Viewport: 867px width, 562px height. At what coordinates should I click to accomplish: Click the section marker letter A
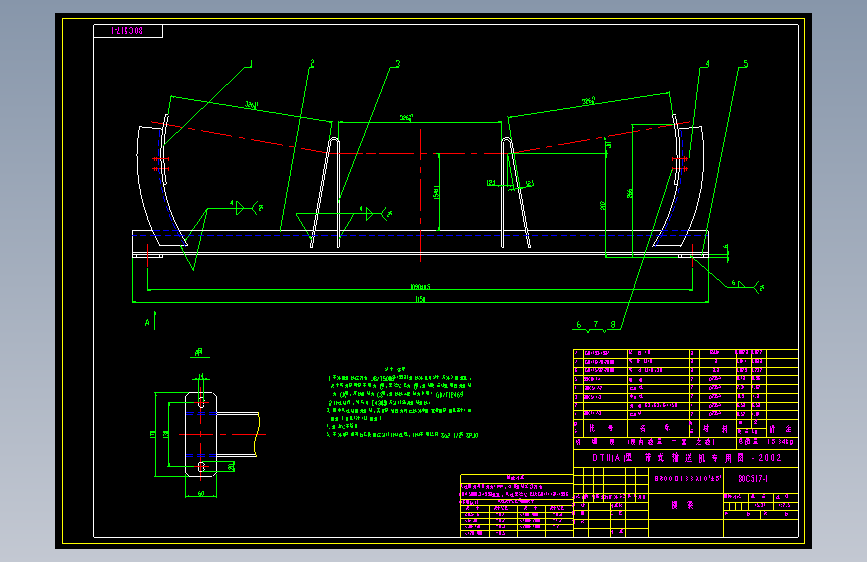tap(147, 322)
